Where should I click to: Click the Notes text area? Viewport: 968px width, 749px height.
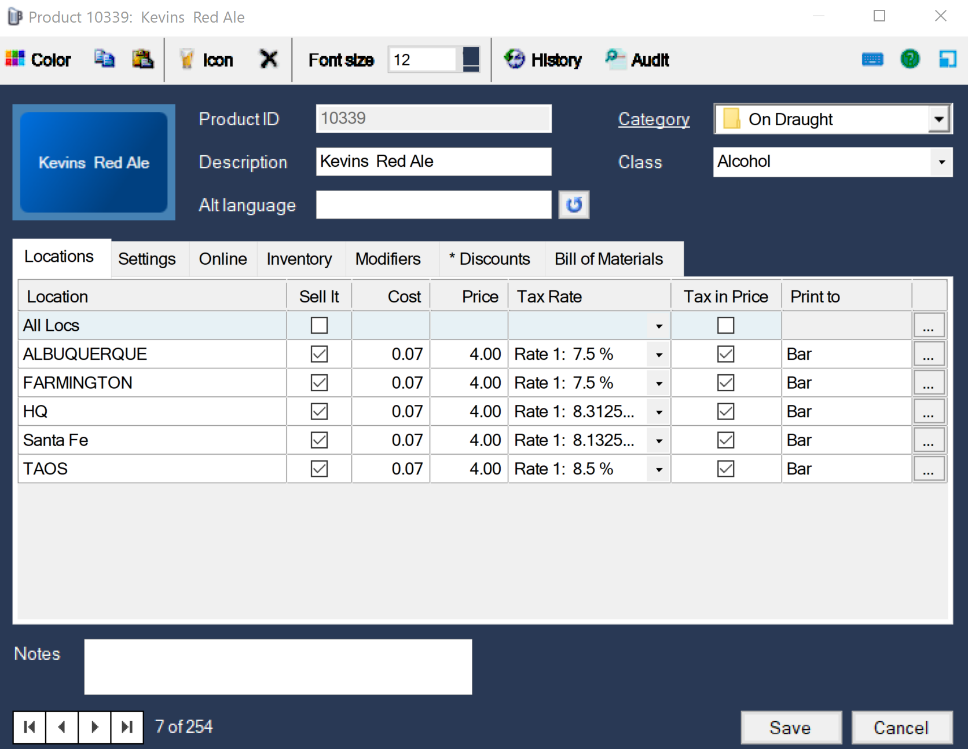278,667
